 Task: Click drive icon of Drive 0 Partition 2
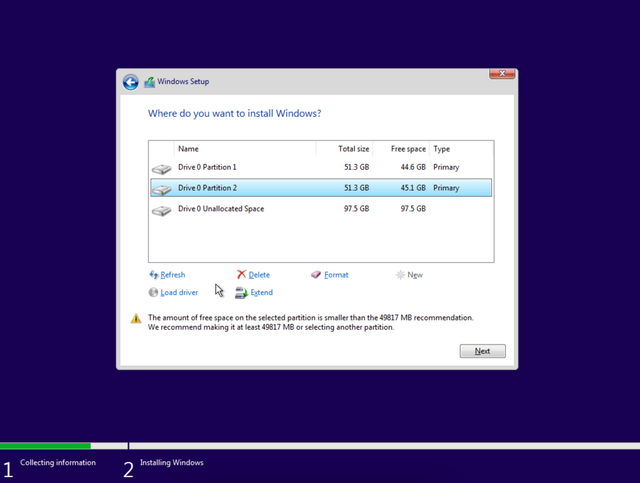[162, 189]
